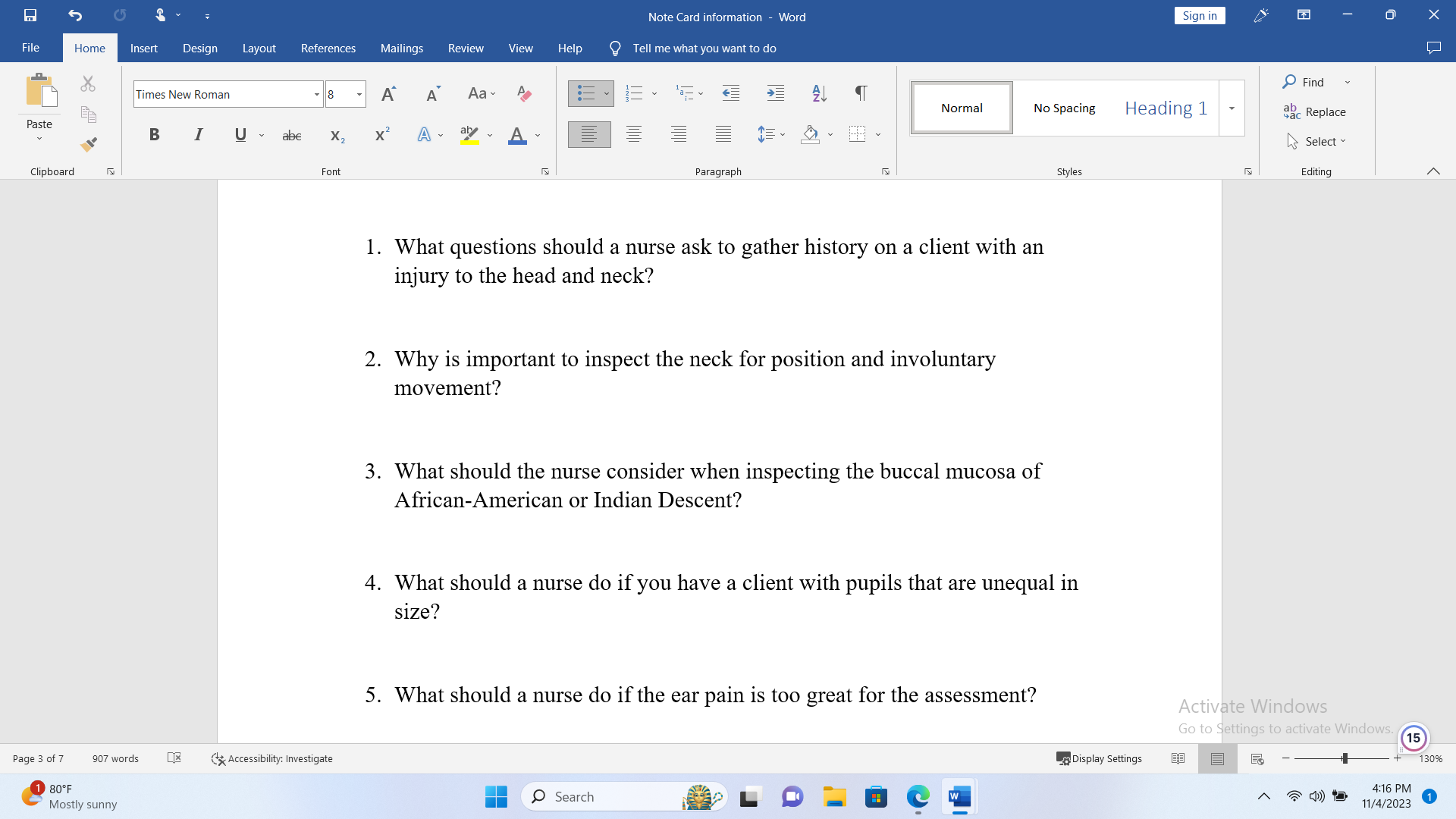The image size is (1456, 819).
Task: Toggle Italic formatting
Action: point(198,135)
